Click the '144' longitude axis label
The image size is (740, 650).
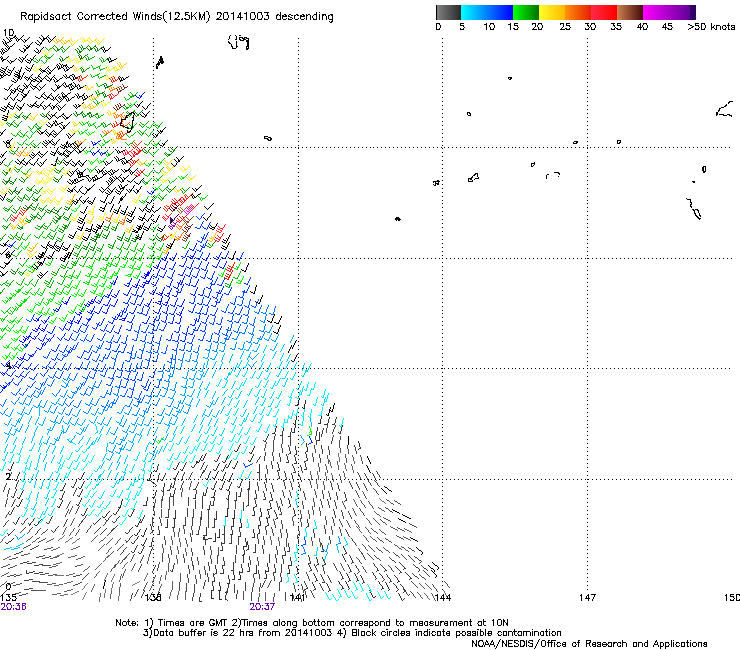click(443, 598)
